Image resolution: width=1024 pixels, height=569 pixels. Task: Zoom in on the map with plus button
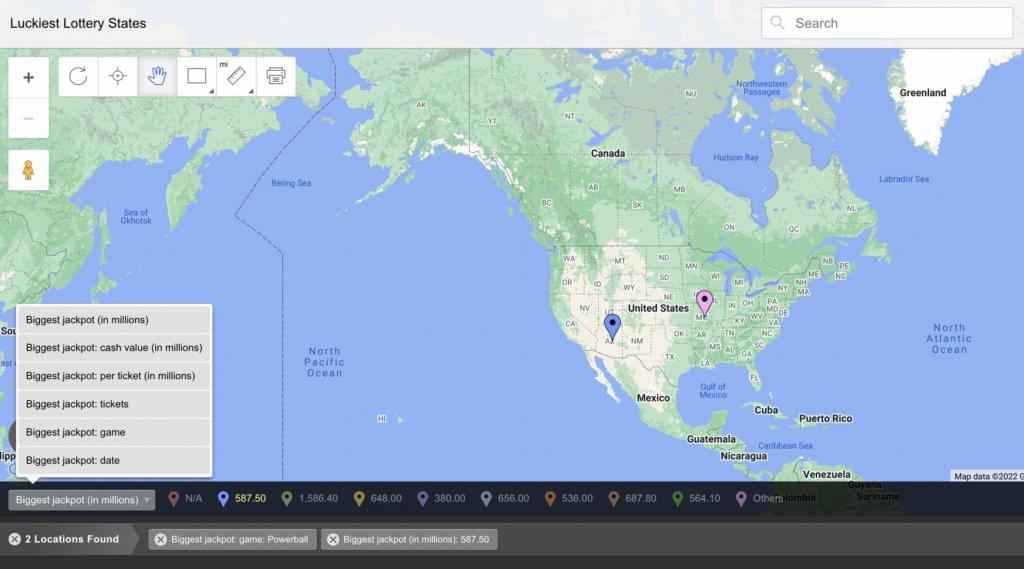pos(28,78)
